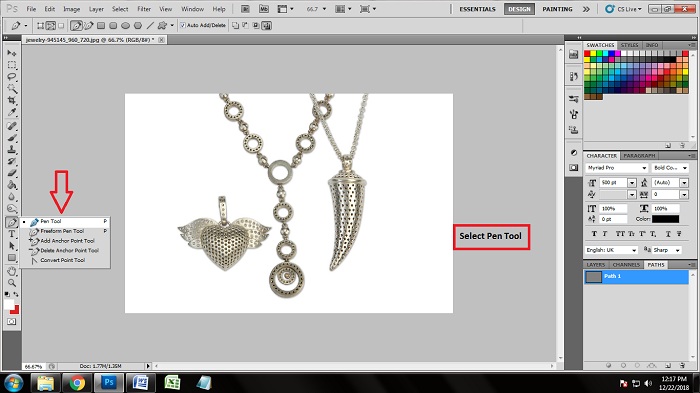The width and height of the screenshot is (700, 393).
Task: Open Sharp anti-aliasing dropdown
Action: coord(667,250)
